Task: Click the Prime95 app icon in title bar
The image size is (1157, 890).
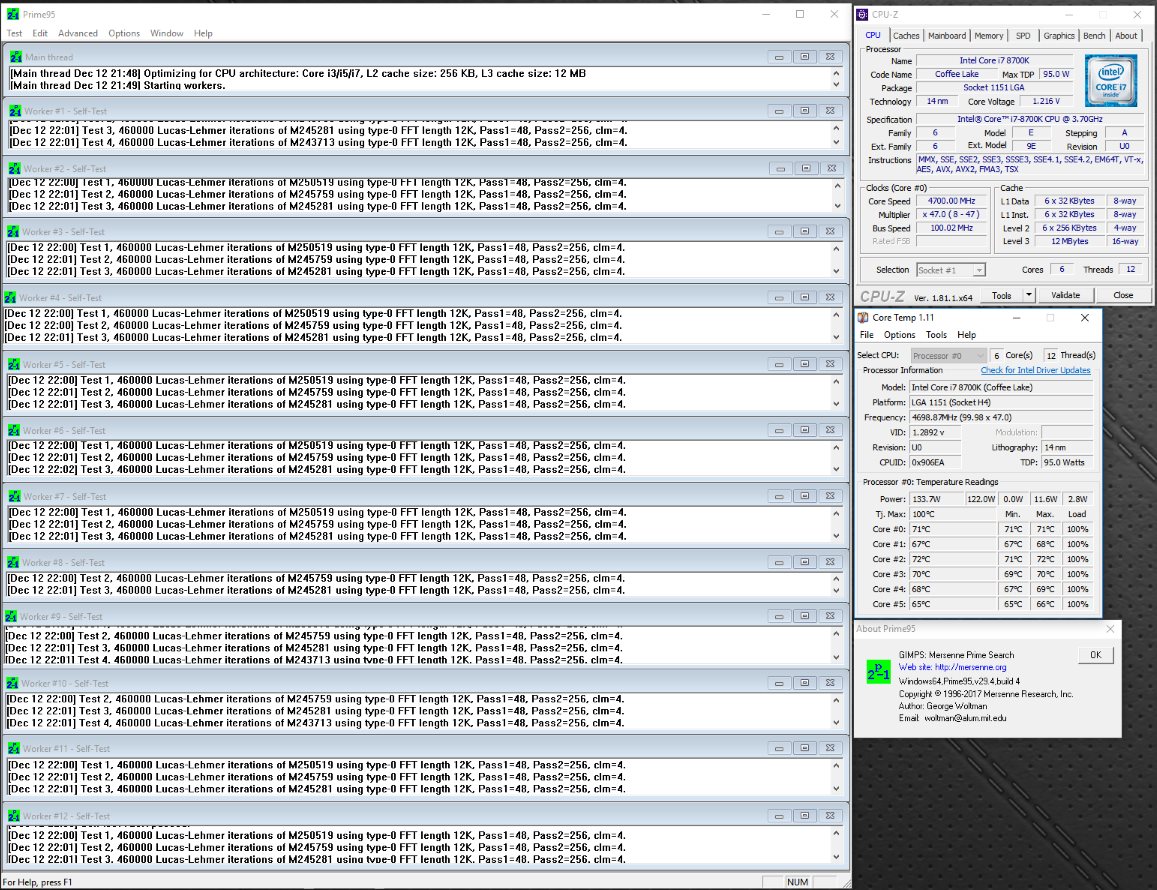Action: click(13, 14)
